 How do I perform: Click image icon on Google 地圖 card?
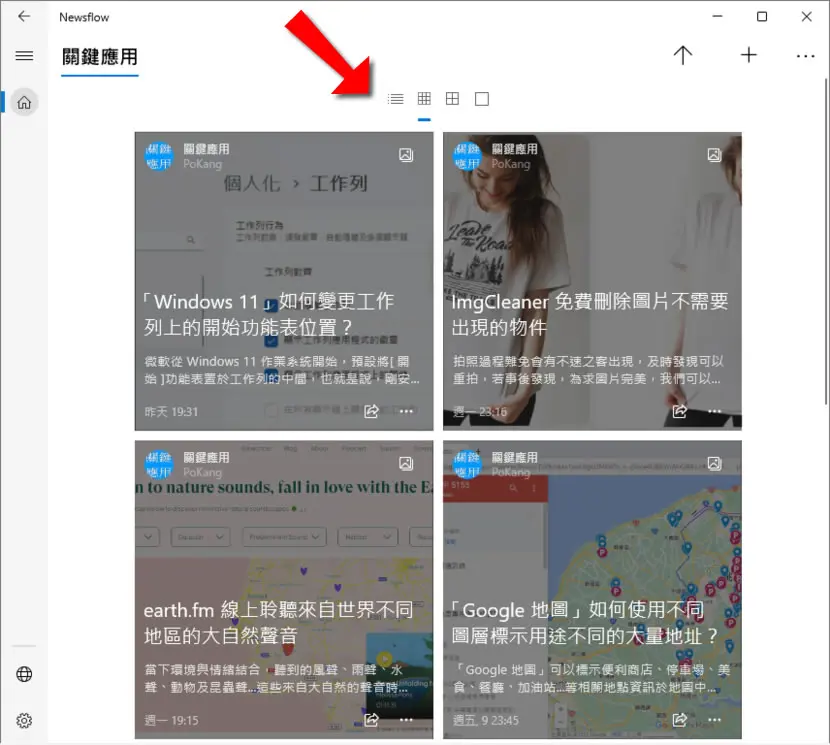click(x=714, y=464)
